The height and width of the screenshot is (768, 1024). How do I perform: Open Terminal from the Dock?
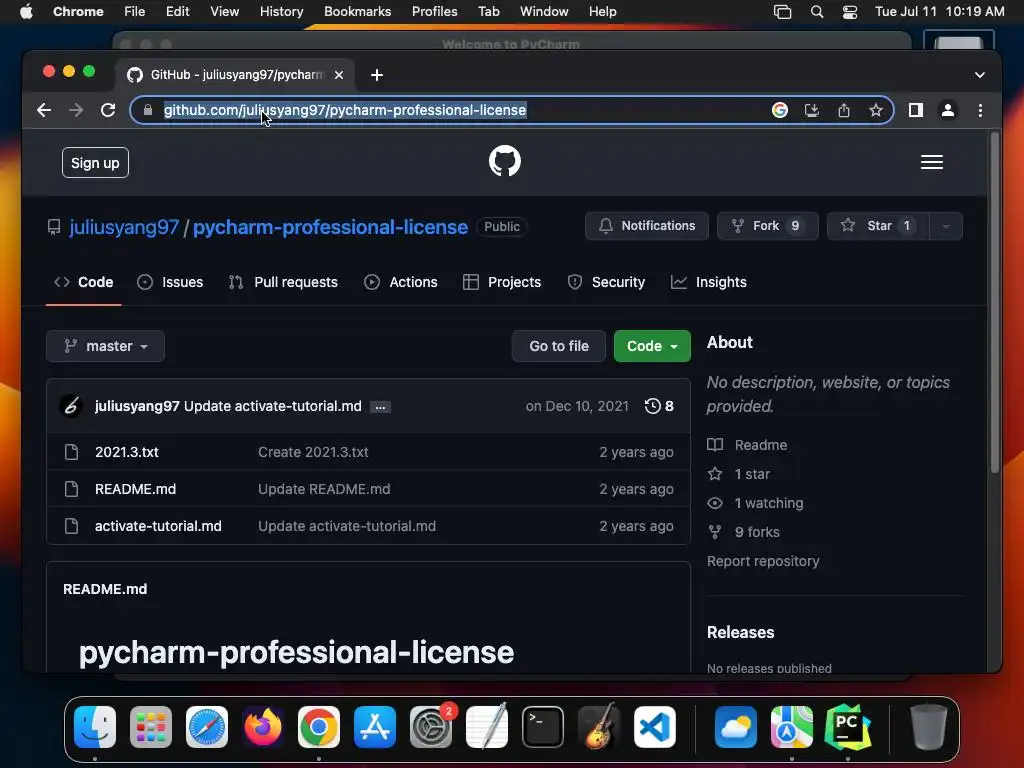point(543,727)
